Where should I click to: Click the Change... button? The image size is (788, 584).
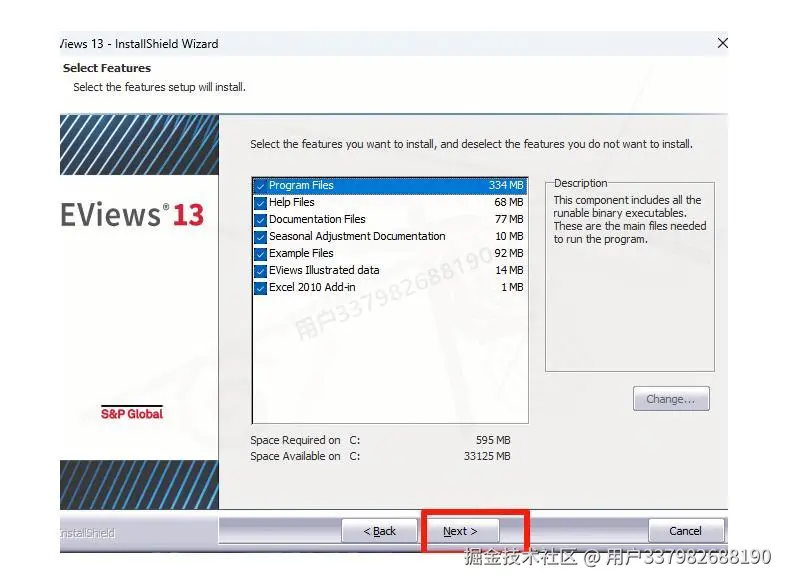671,399
